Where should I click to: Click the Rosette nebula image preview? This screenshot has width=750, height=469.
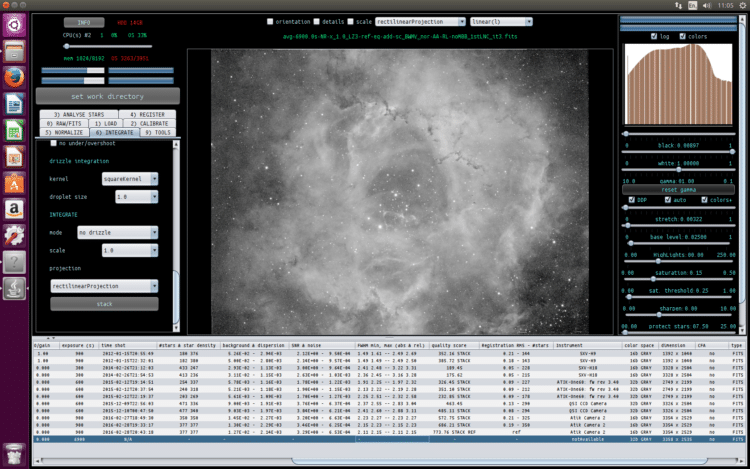tap(400, 192)
